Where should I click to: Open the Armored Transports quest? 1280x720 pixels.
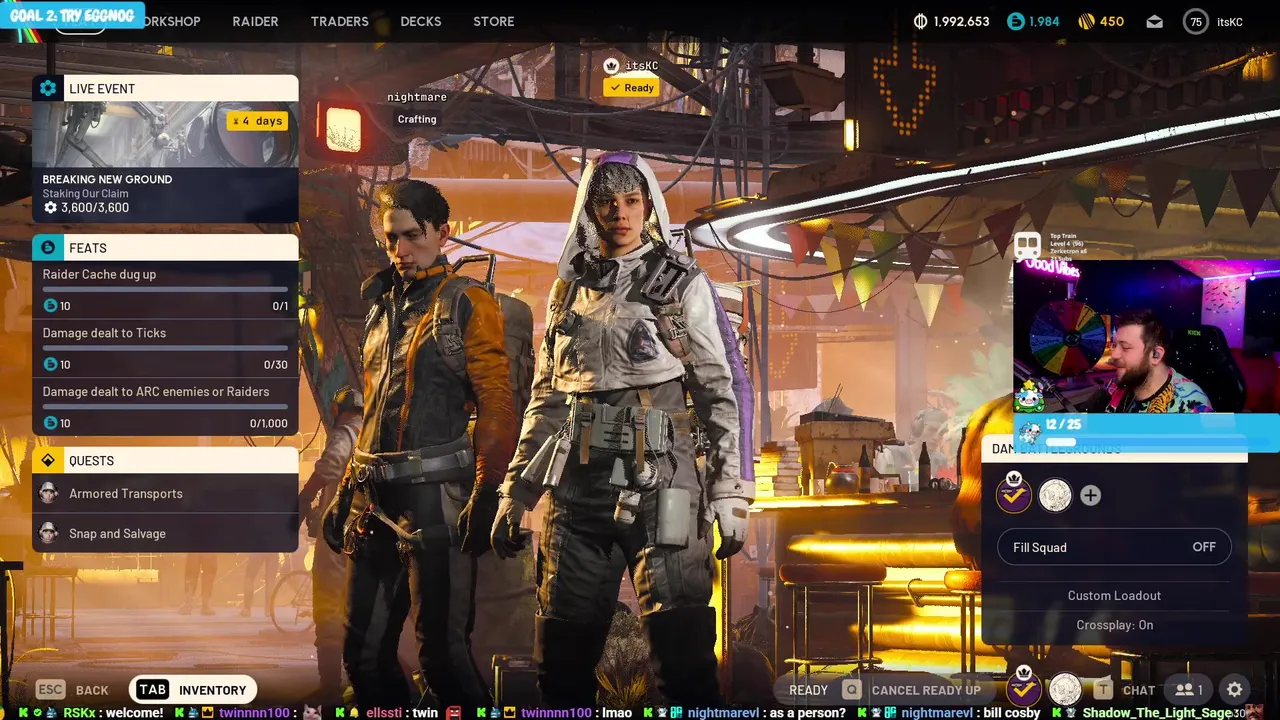165,493
